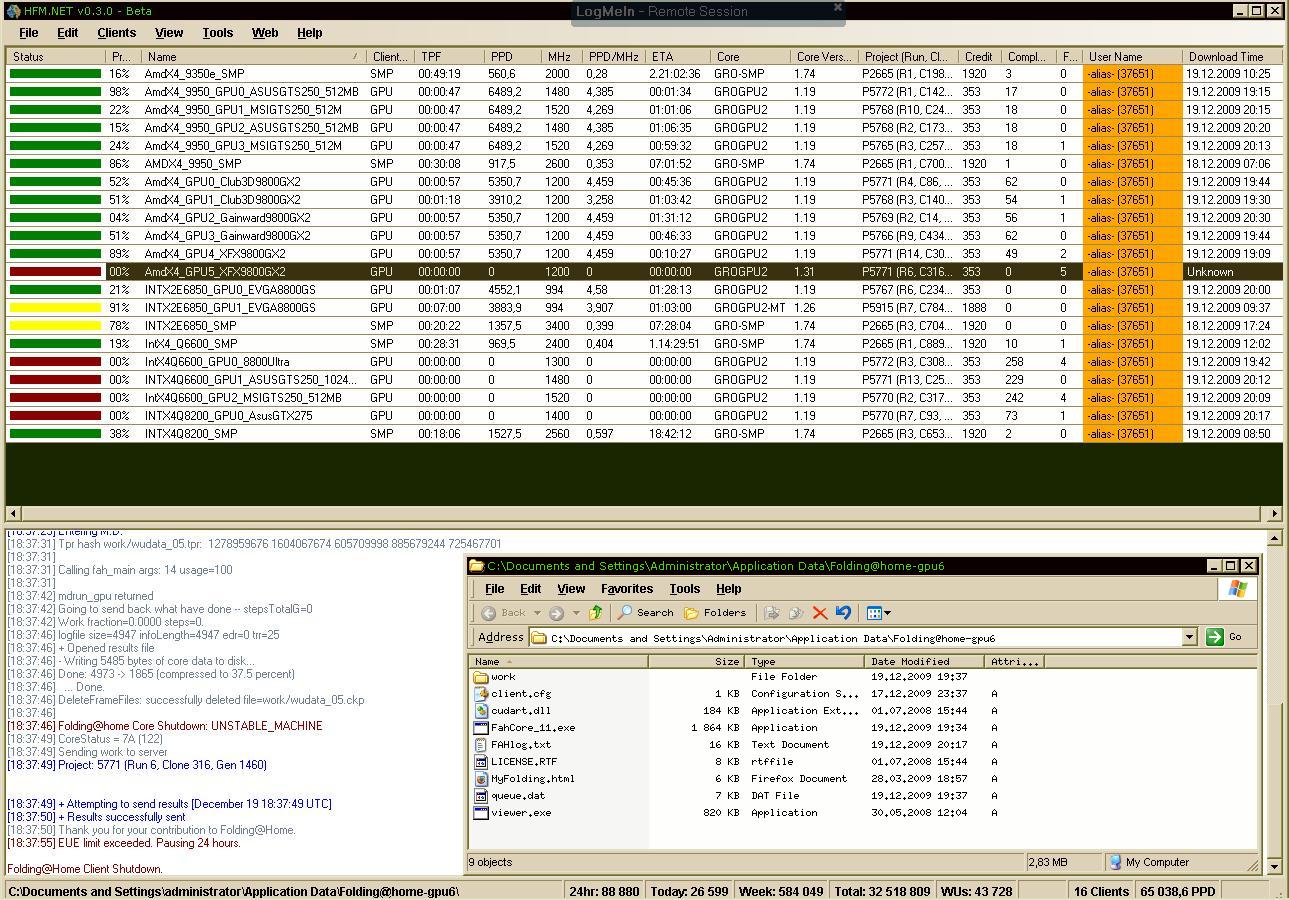Sort clients by the Name column header
1289x900 pixels.
click(x=253, y=57)
